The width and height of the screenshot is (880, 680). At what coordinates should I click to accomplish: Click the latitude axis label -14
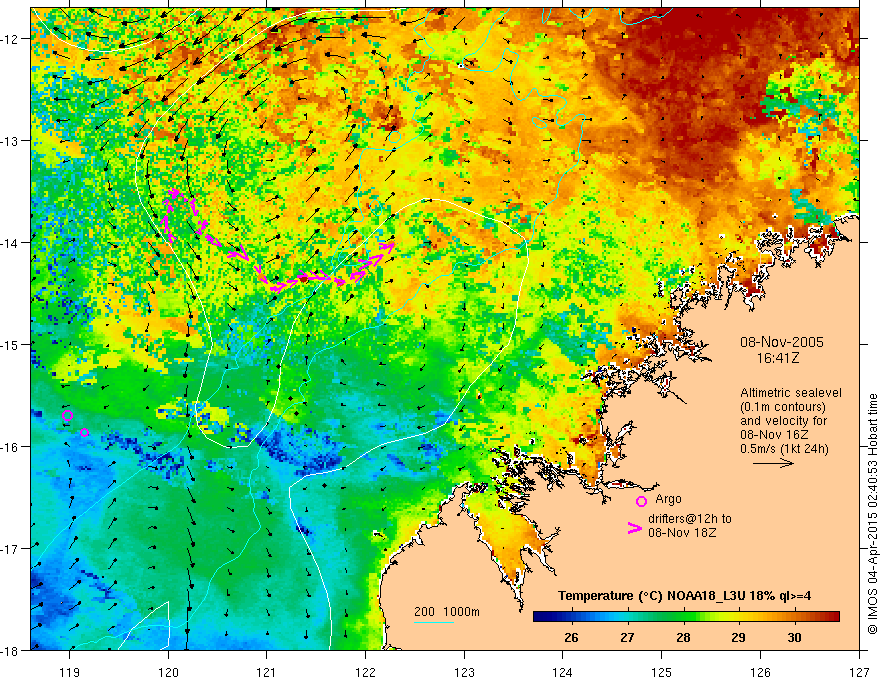(10, 243)
